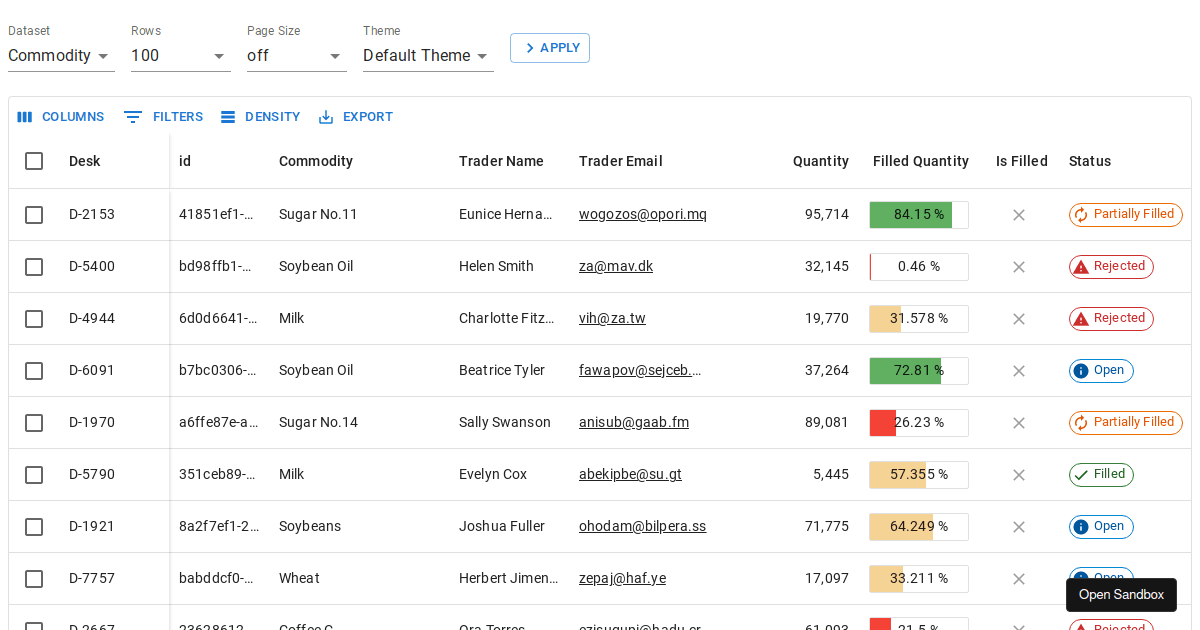The image size is (1200, 630).
Task: Click the Rejected warning chip for D-5400
Action: 1110,267
